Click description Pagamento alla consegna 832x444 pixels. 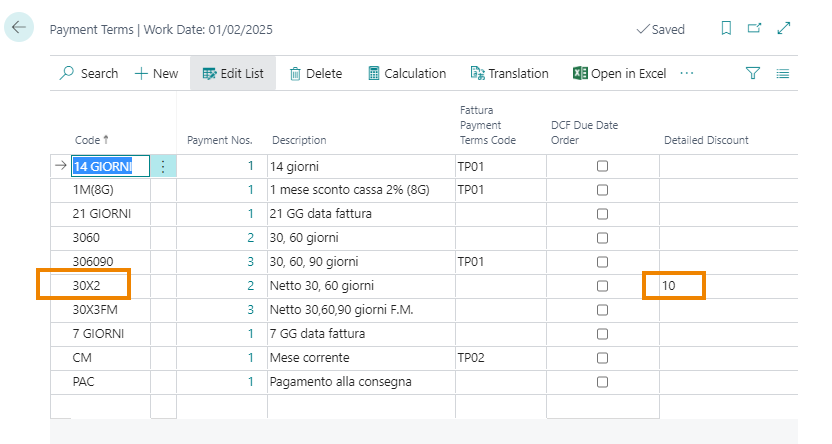click(341, 382)
